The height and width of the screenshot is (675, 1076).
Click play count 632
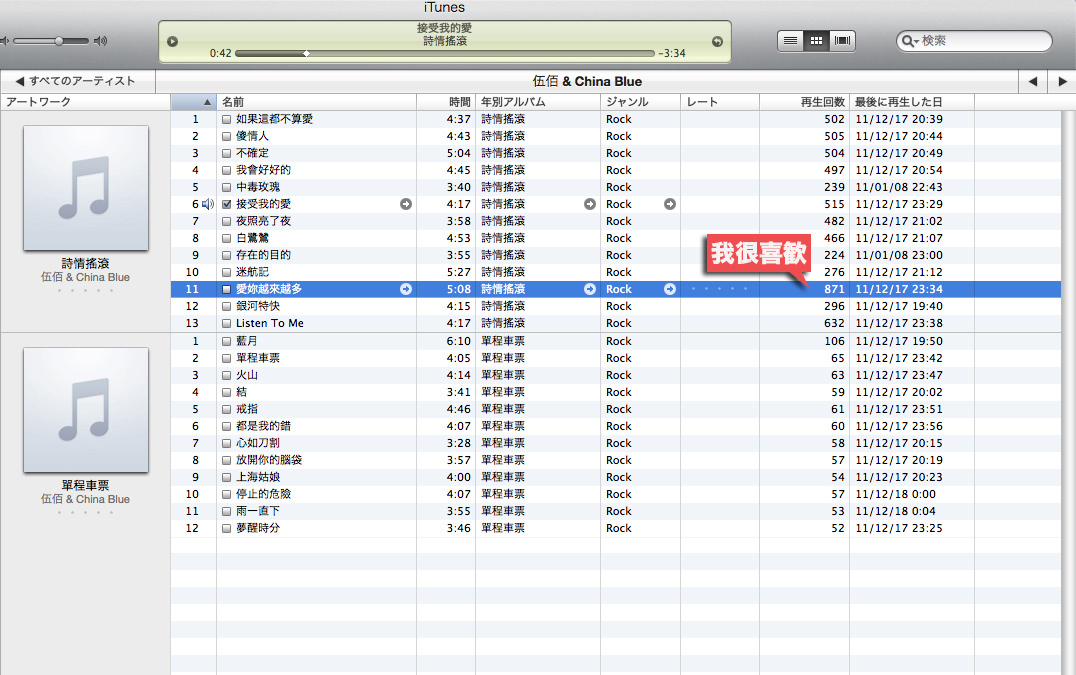834,324
